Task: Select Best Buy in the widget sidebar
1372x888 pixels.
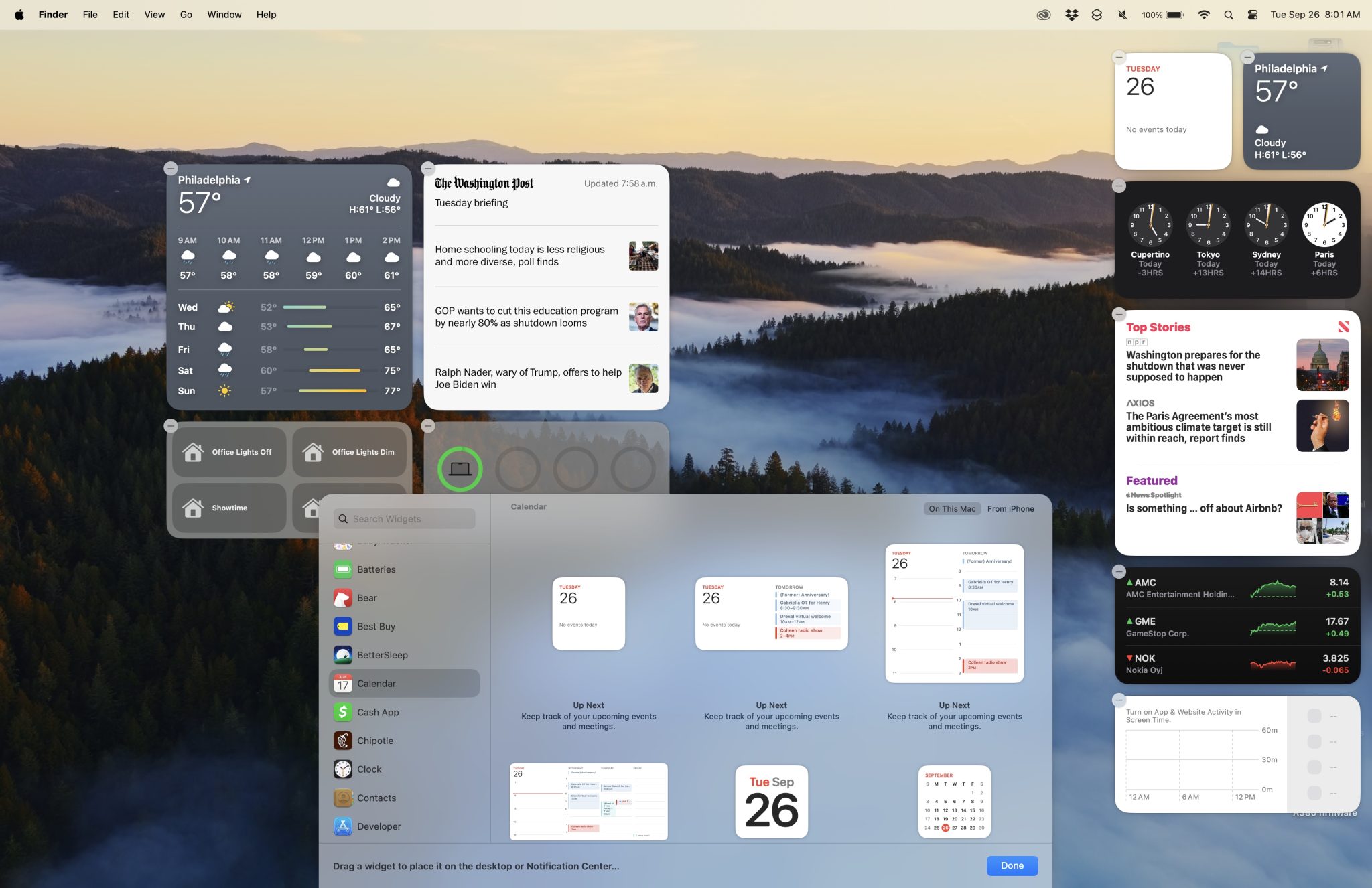Action: tap(376, 626)
